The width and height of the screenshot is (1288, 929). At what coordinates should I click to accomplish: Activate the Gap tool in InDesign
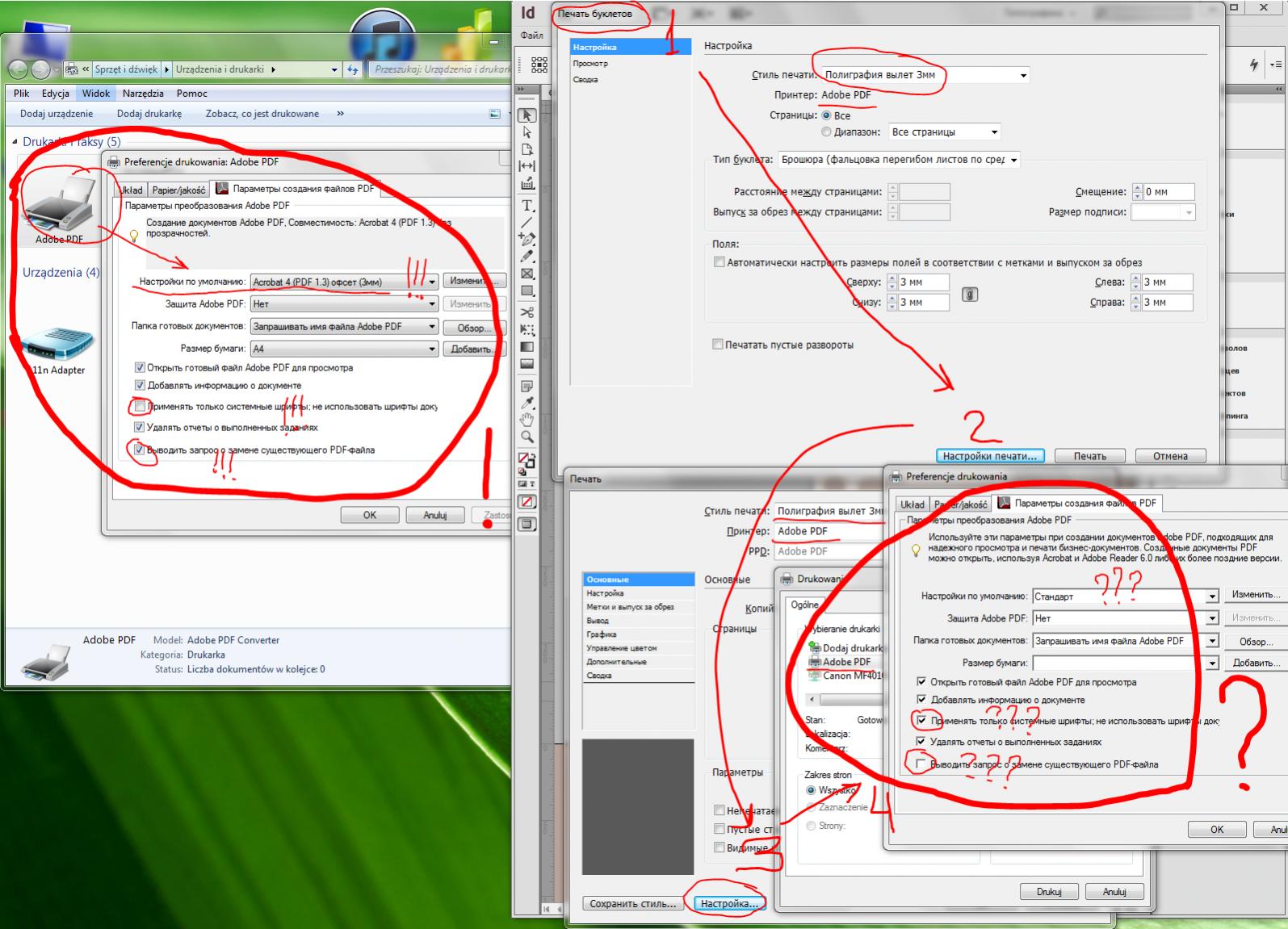click(527, 166)
